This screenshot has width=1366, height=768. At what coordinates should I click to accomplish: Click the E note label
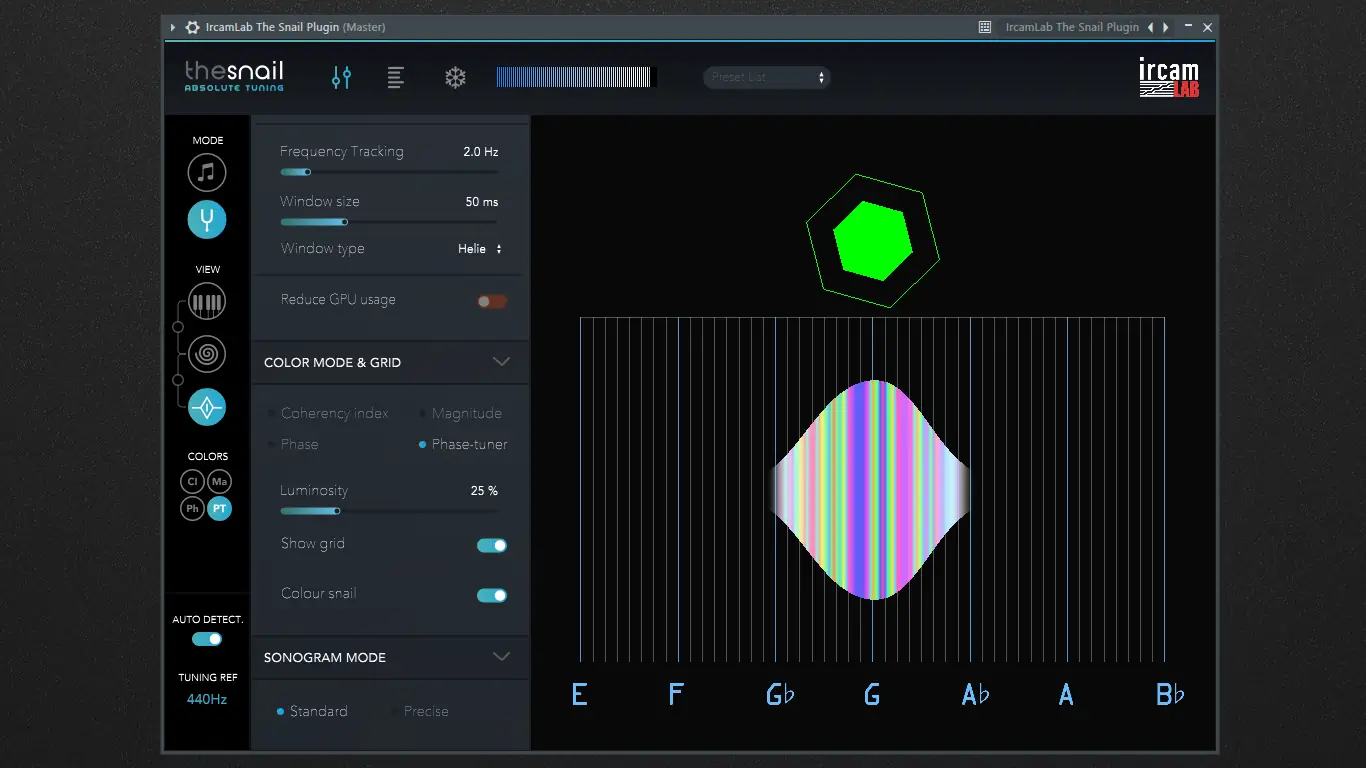579,694
